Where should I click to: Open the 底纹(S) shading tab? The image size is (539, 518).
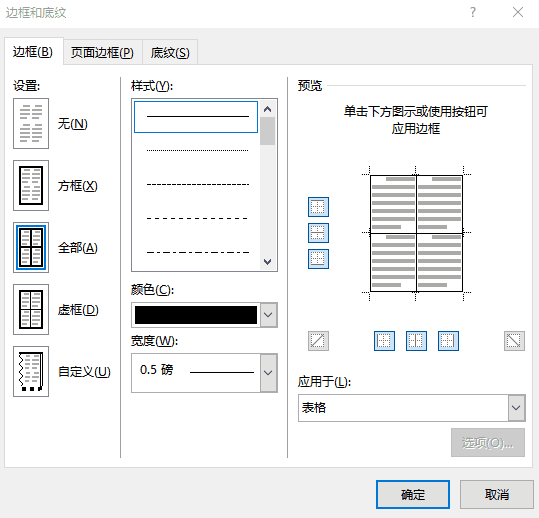(x=170, y=53)
